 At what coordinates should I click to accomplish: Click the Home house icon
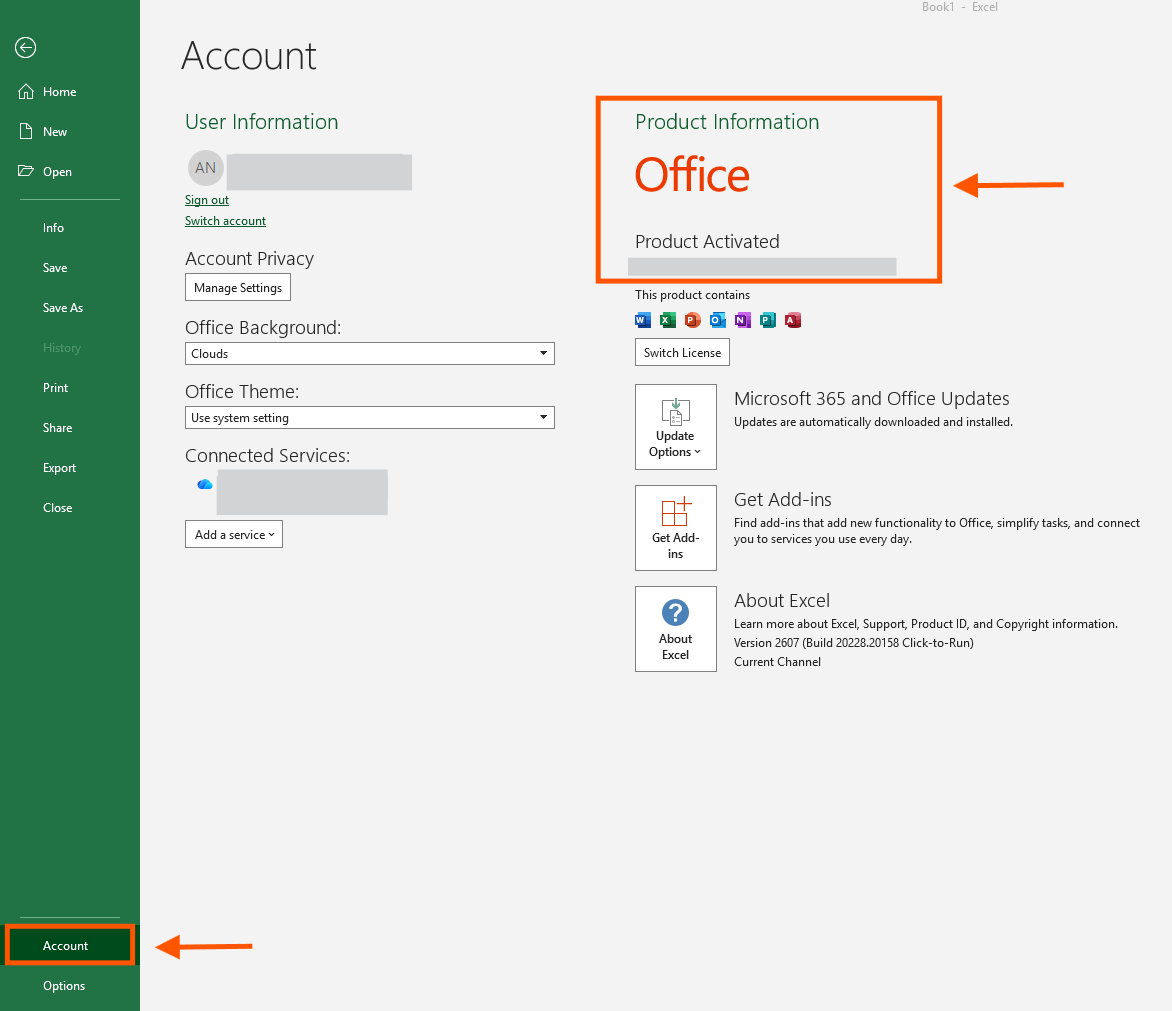click(26, 91)
